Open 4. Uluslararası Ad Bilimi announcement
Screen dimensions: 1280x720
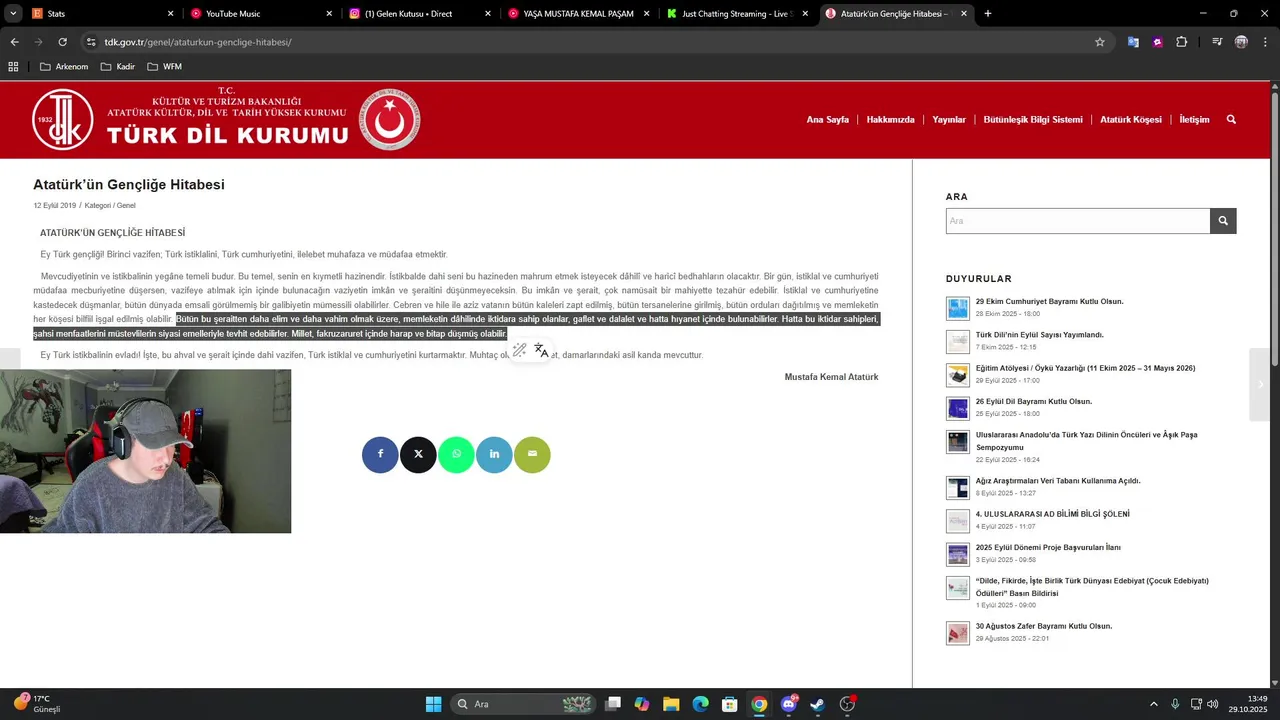tap(1052, 514)
